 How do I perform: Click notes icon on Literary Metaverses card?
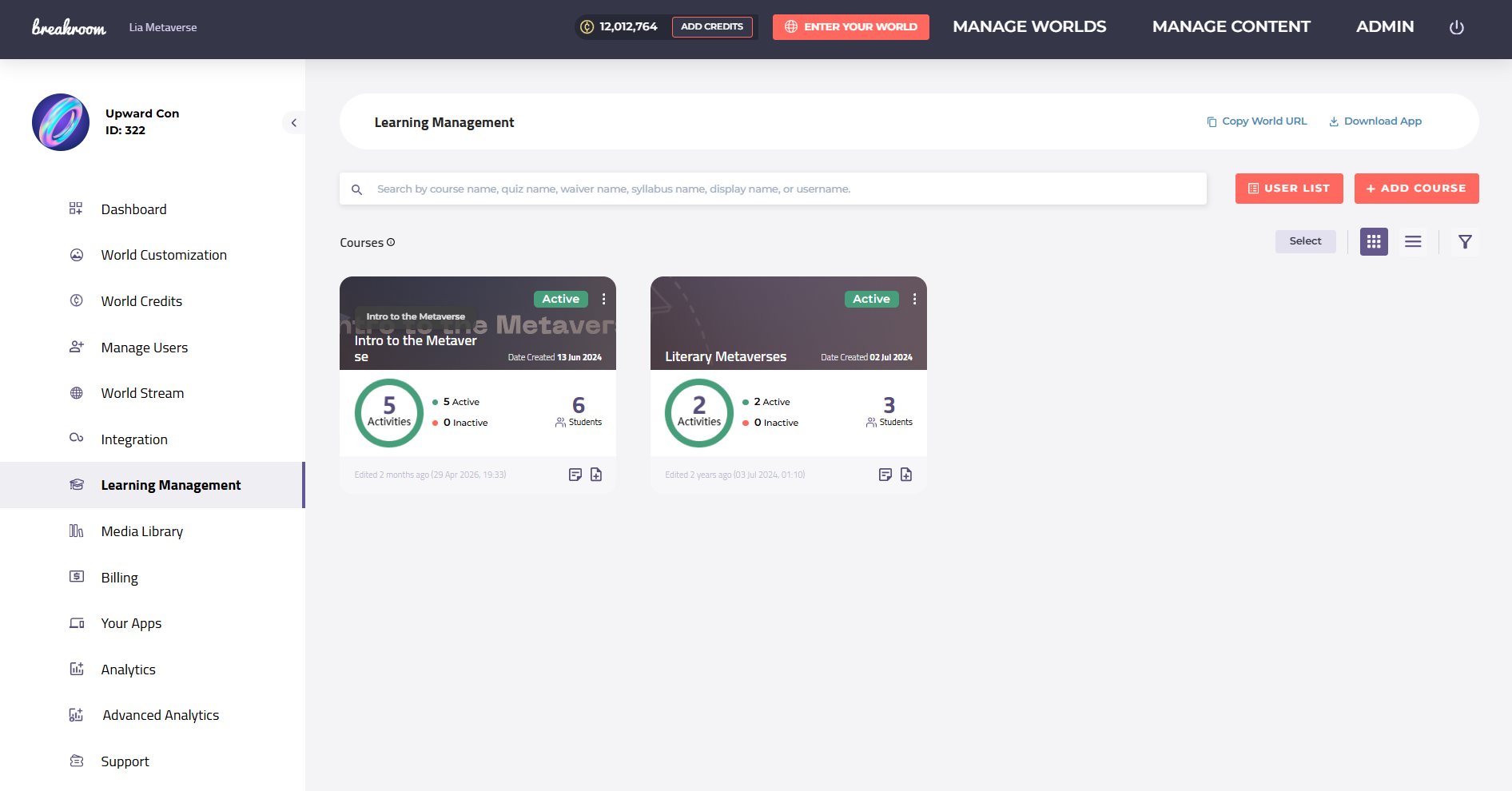(x=885, y=475)
